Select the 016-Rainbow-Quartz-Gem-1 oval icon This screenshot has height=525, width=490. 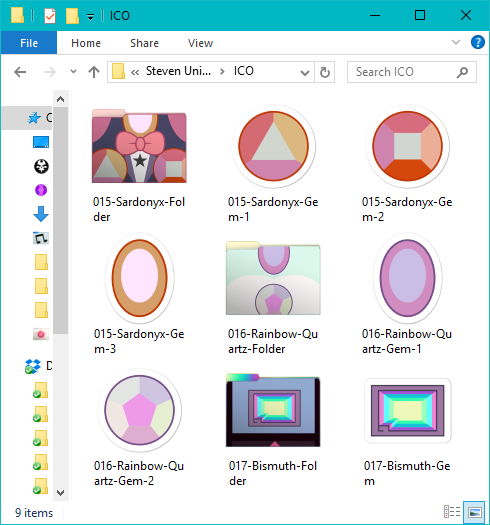[x=407, y=278]
